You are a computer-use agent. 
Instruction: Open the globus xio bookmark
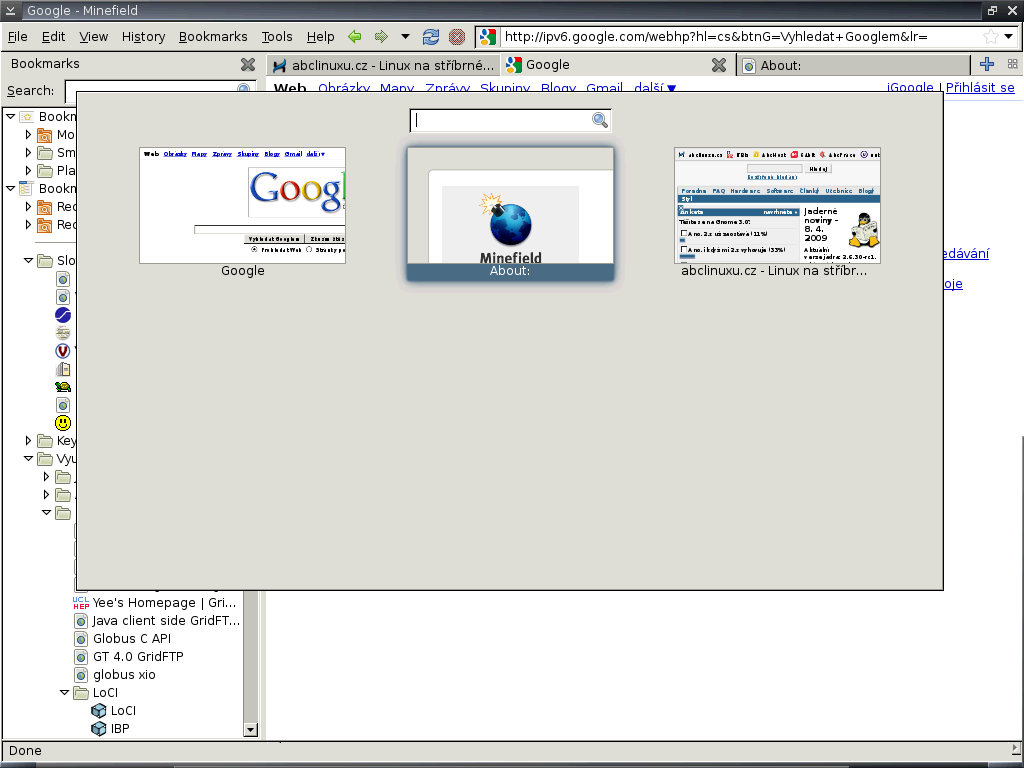click(x=124, y=675)
